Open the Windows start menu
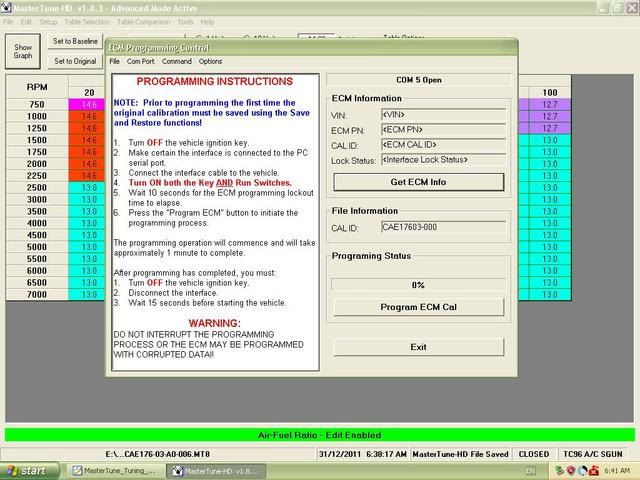Screen dimensions: 640x480 click(28, 471)
